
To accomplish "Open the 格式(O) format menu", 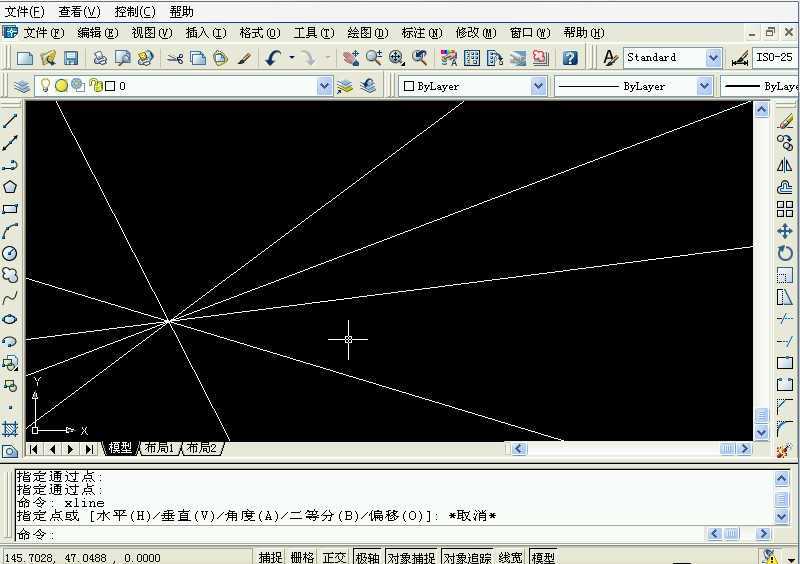I will point(260,33).
